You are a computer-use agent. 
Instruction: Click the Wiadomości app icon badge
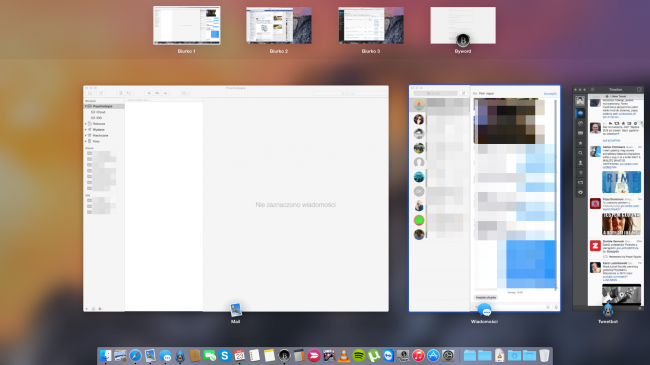(x=484, y=309)
